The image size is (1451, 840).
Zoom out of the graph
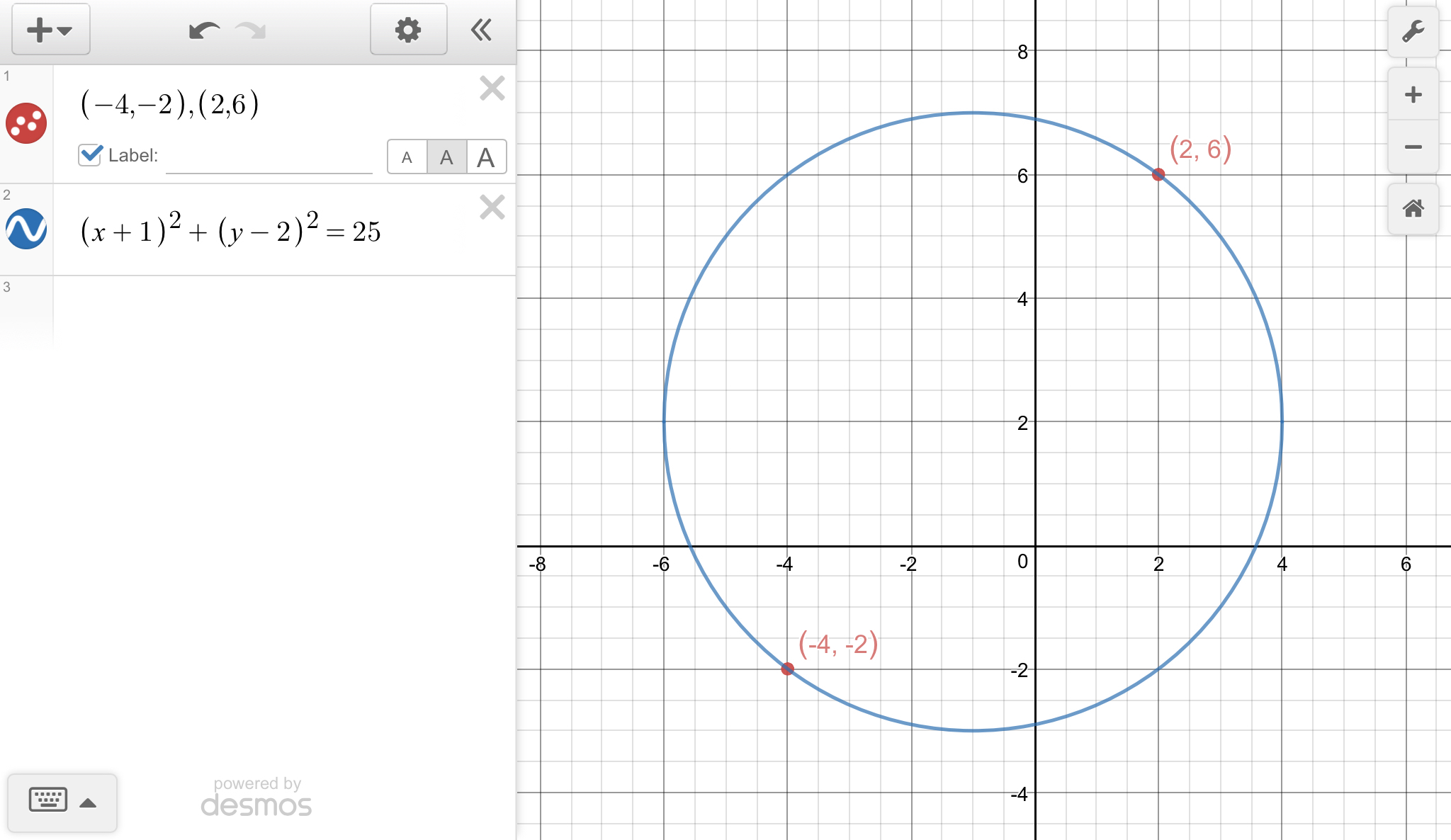click(1413, 147)
